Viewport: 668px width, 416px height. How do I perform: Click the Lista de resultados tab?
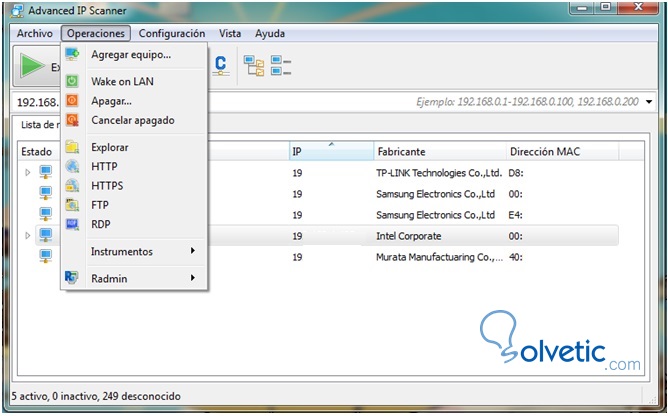40,124
